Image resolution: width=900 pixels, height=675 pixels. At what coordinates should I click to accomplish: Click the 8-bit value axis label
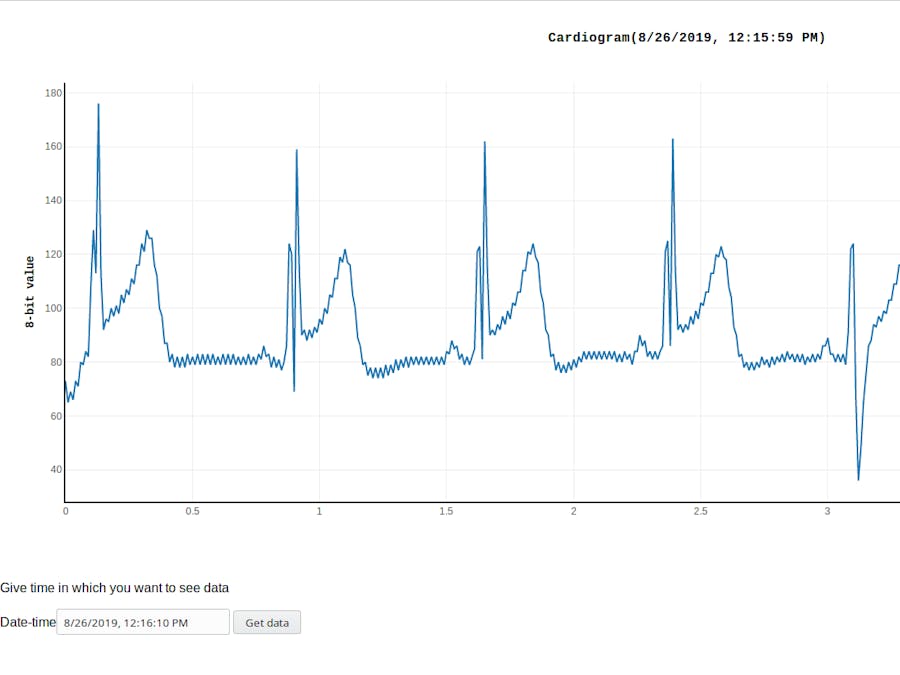[28, 289]
